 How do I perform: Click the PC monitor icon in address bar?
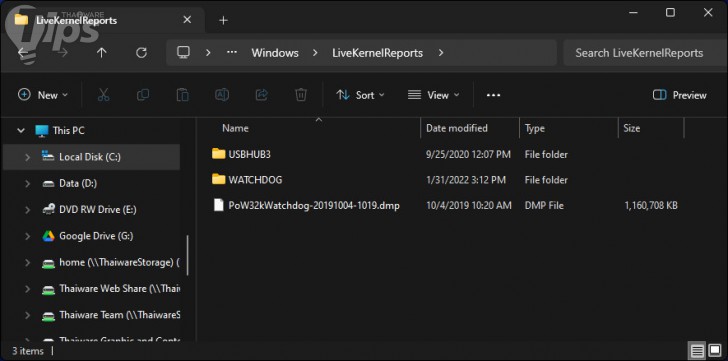tap(183, 52)
